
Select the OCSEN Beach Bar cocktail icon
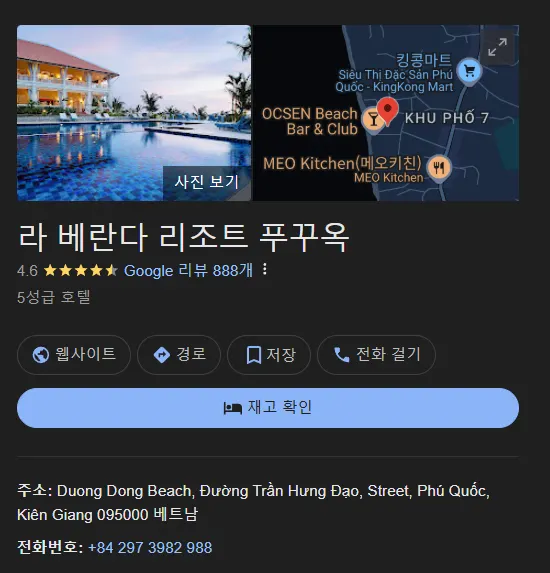[373, 120]
